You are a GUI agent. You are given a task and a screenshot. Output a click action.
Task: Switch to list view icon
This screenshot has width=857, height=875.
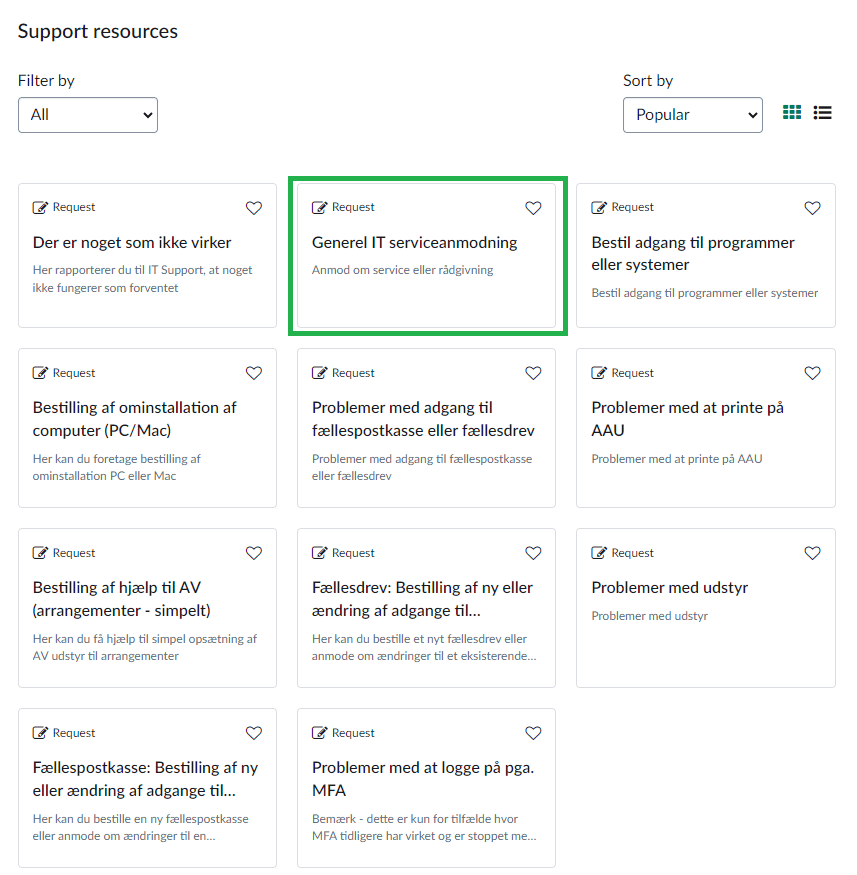823,113
